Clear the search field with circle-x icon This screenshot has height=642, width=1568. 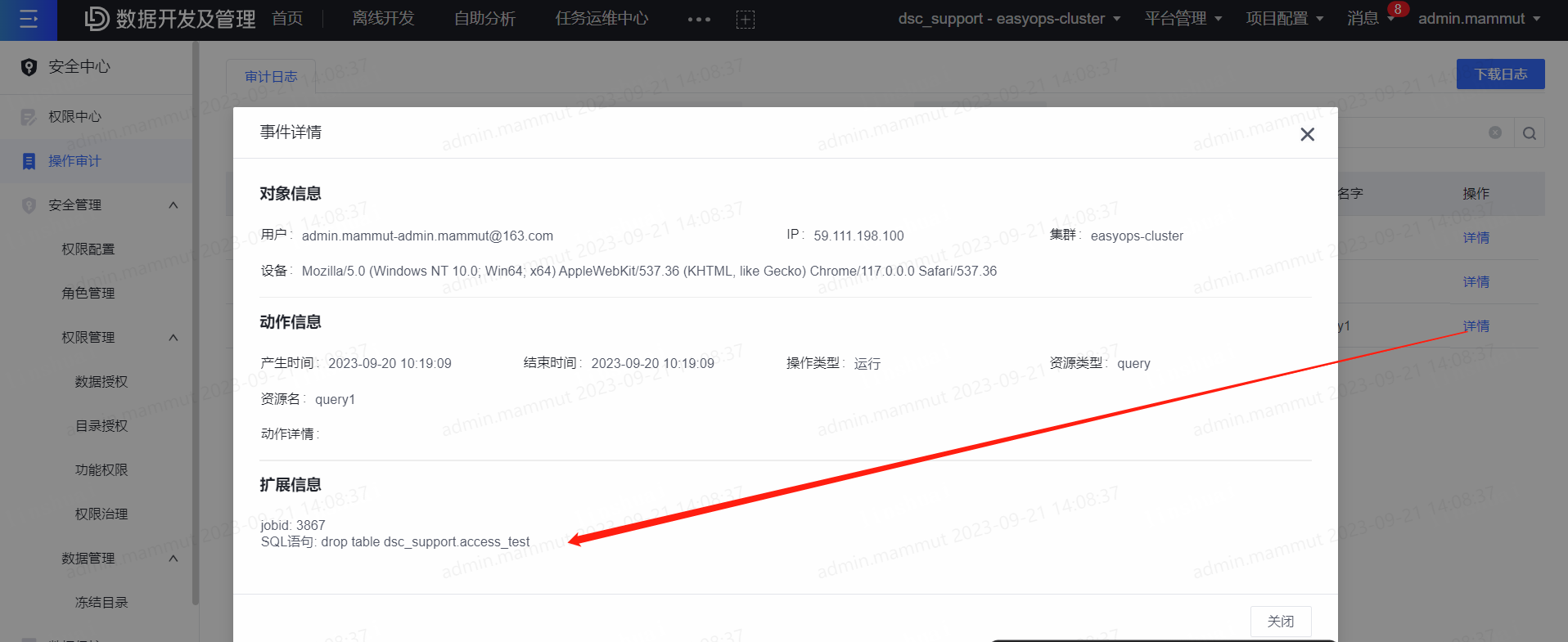1495,132
